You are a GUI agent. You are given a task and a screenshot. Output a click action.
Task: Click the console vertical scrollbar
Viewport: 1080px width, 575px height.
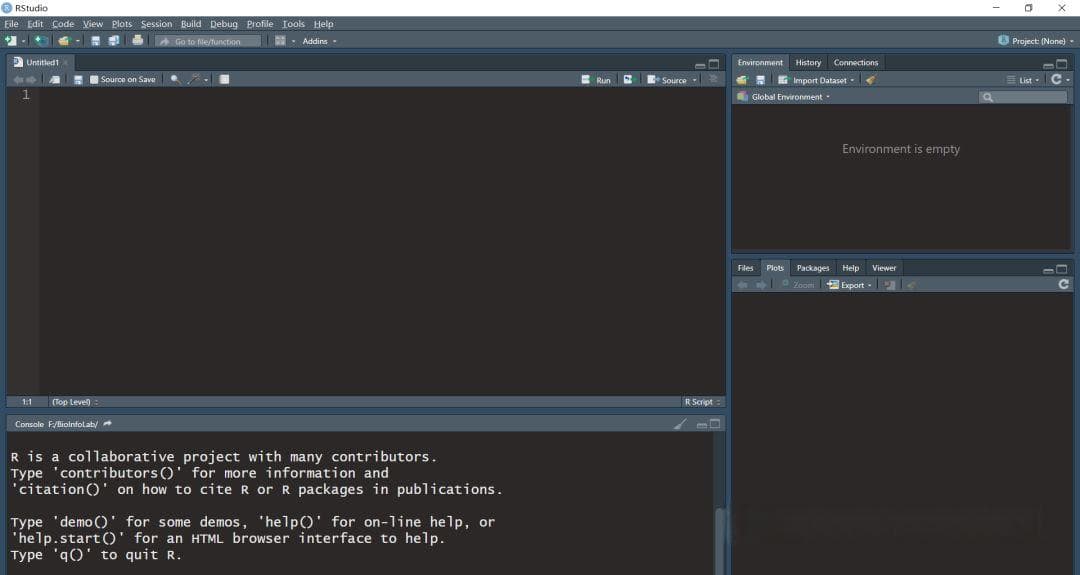click(x=720, y=540)
